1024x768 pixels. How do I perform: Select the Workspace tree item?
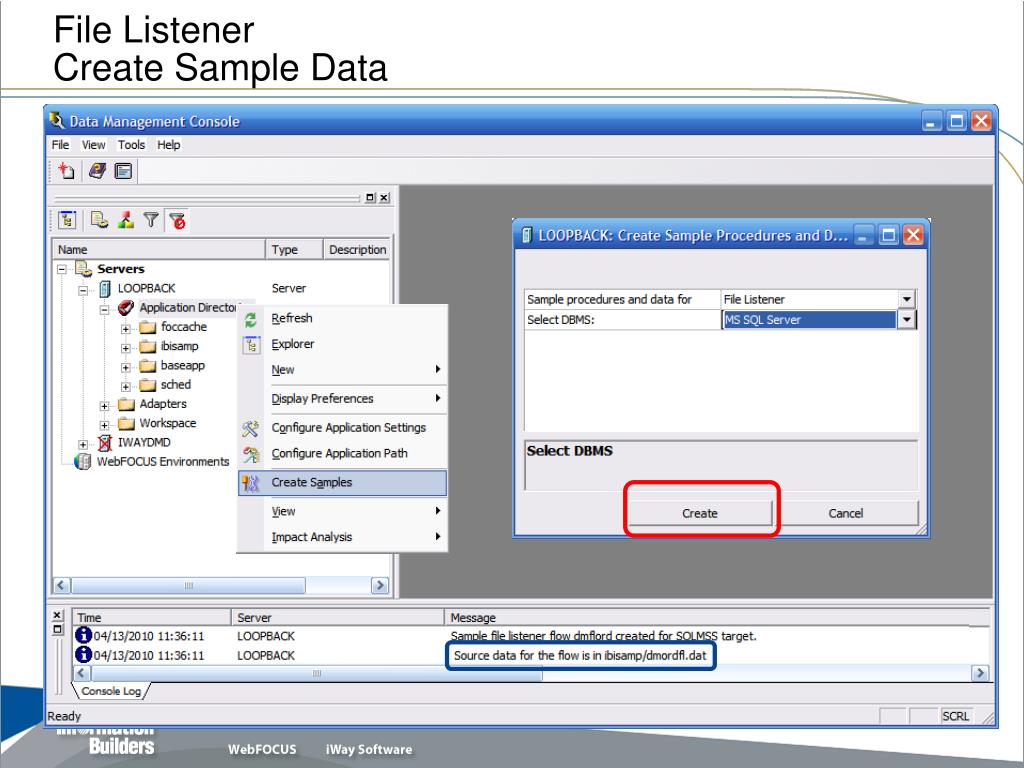pos(168,423)
